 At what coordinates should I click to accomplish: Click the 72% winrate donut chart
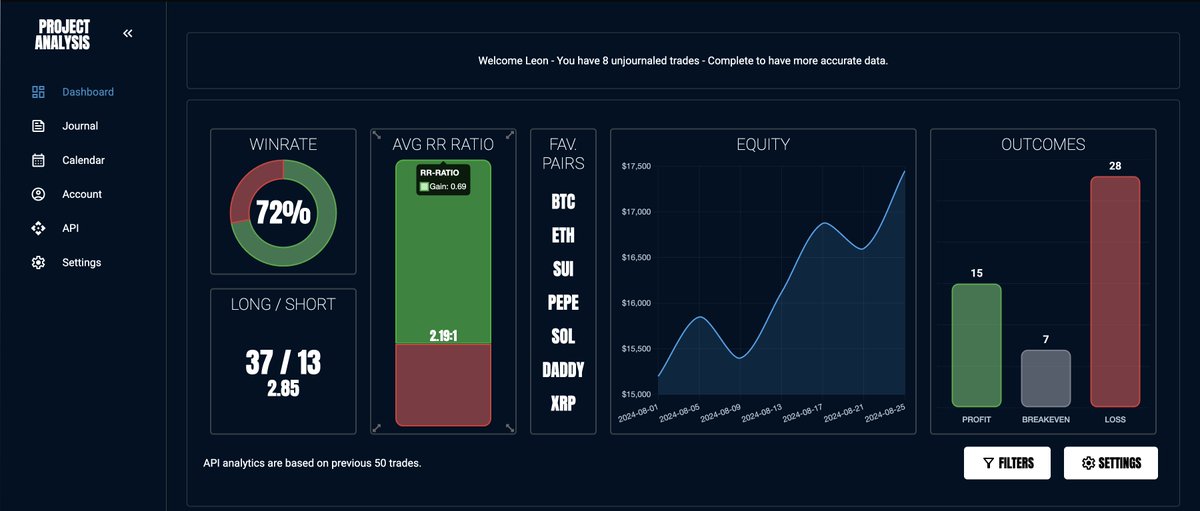[x=283, y=212]
